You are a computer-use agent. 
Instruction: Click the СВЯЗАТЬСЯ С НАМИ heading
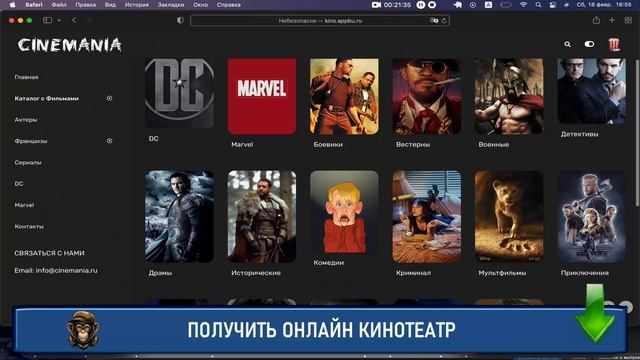click(x=49, y=253)
